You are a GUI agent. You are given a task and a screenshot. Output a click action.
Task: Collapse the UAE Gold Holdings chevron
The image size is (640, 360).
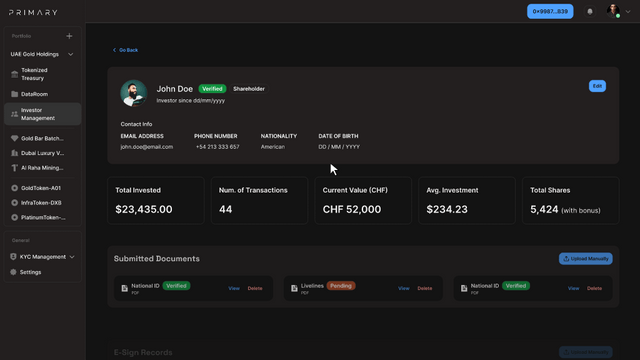point(71,54)
